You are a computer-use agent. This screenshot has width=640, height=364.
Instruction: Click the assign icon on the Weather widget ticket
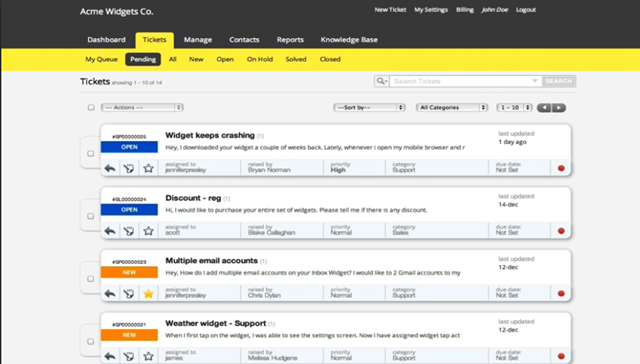(129, 356)
